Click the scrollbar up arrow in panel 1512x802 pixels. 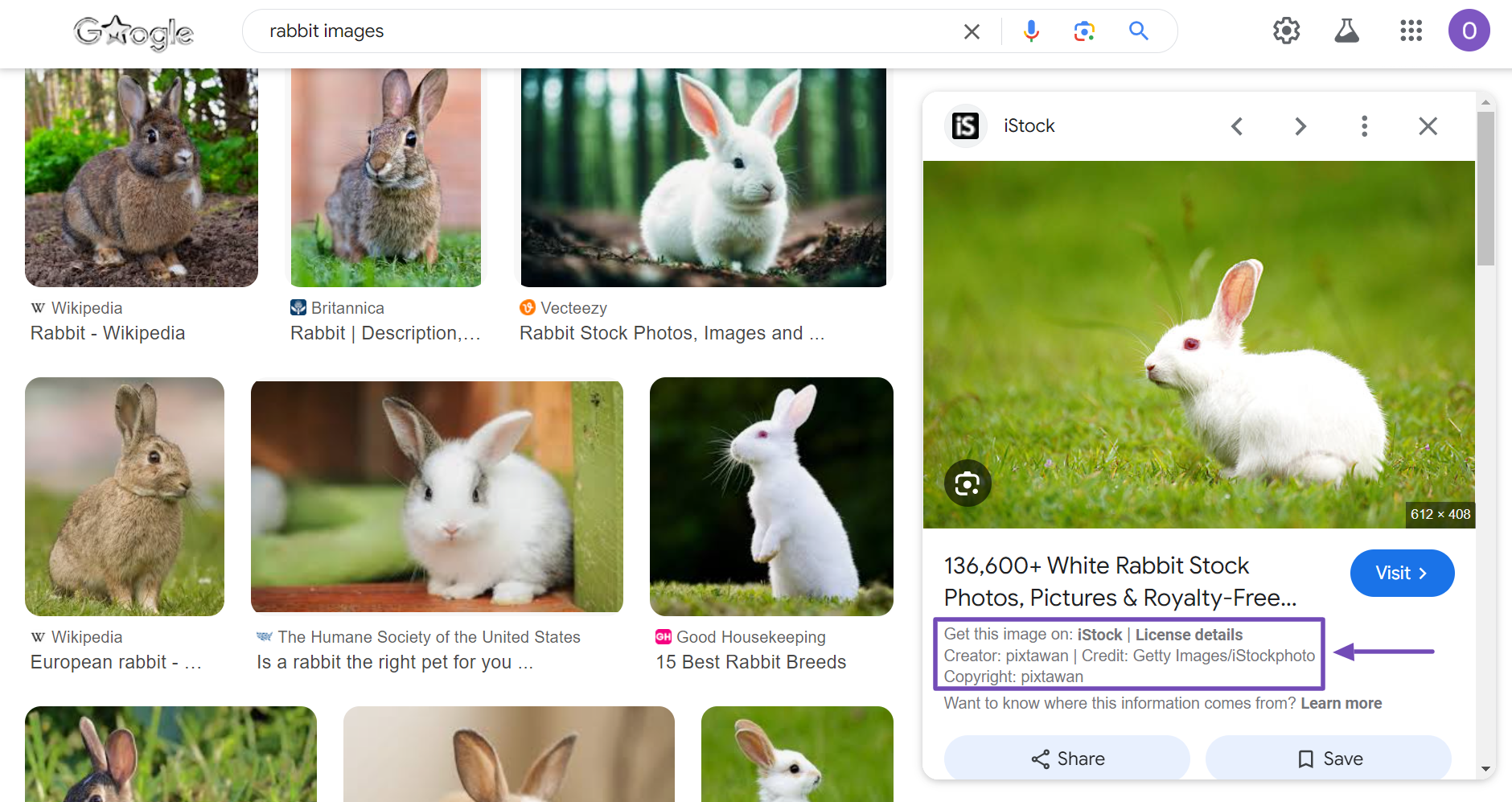pyautogui.click(x=1485, y=102)
